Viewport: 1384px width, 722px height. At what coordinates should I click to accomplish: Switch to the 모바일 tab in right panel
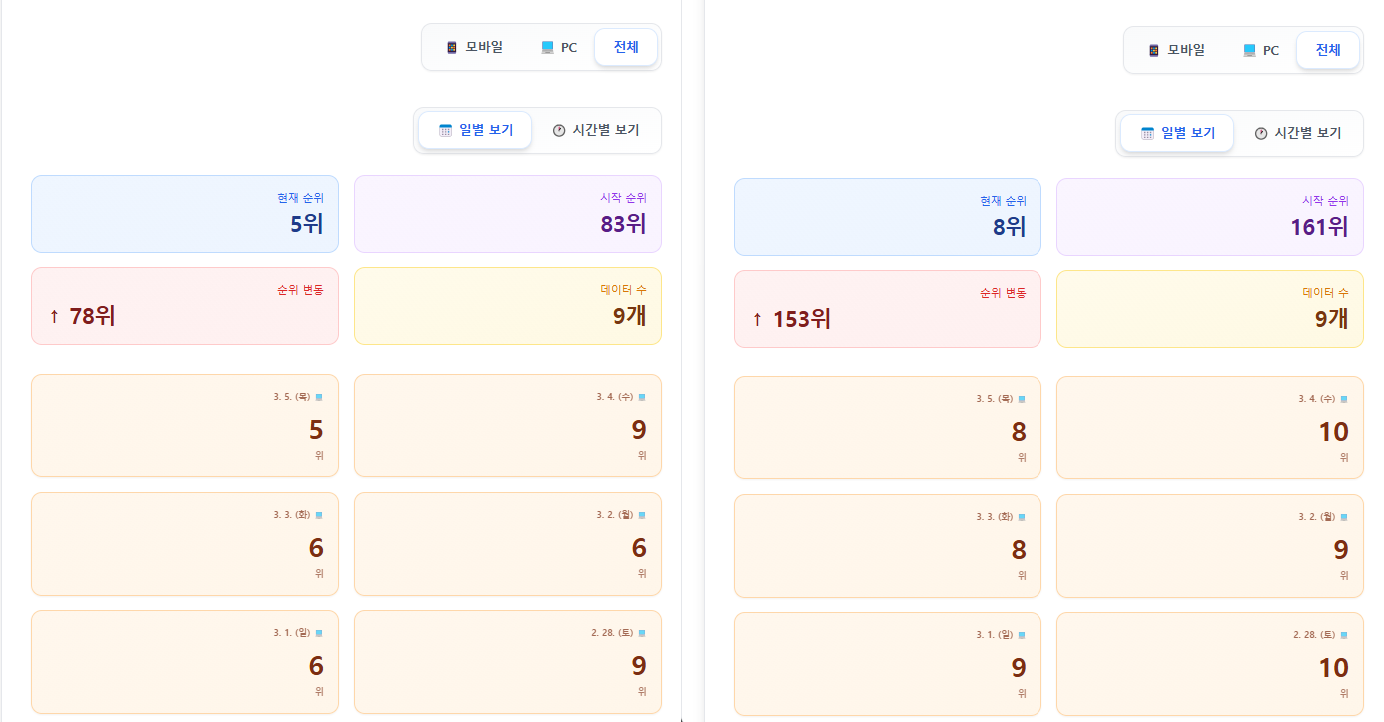(x=1176, y=50)
